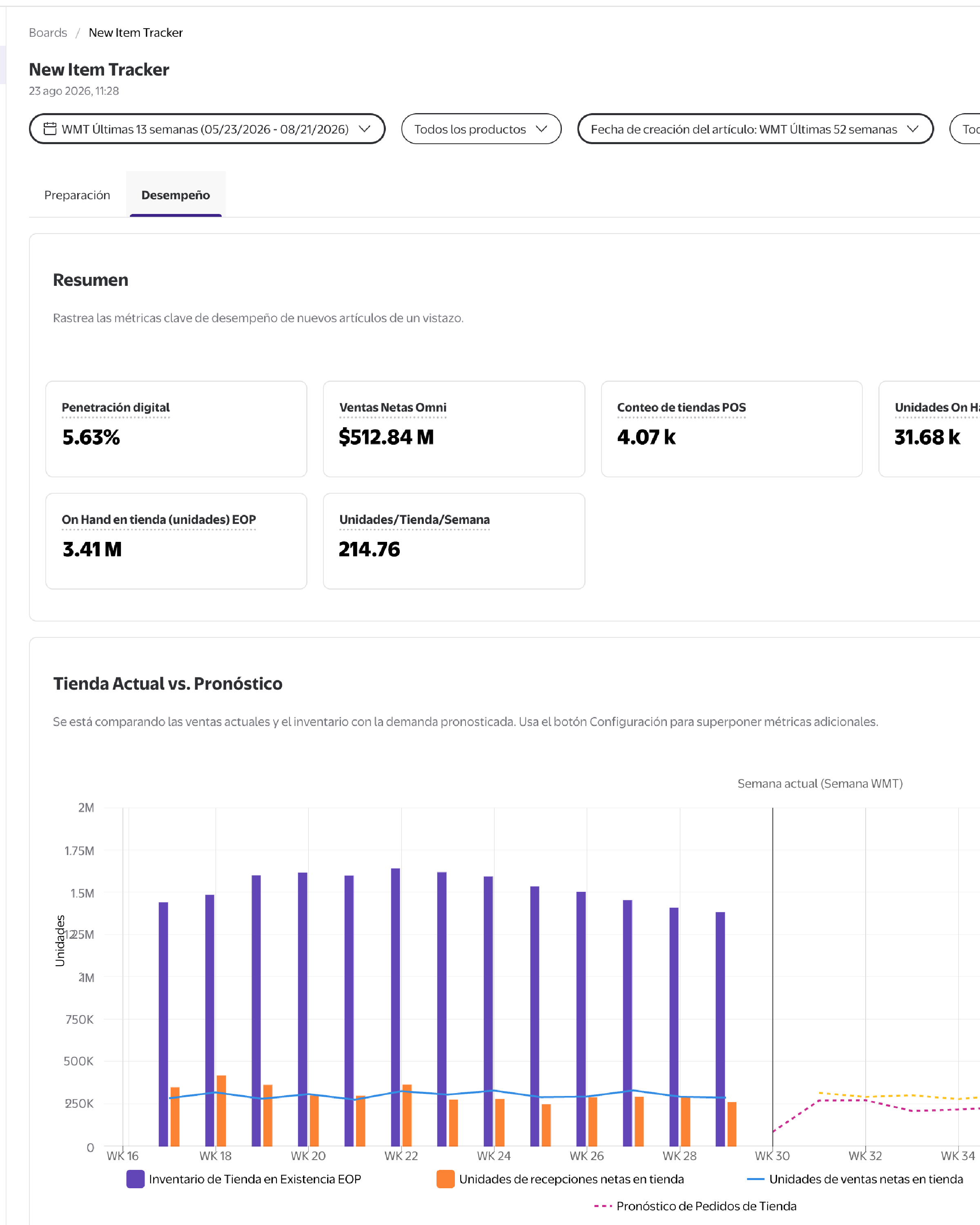980x1225 pixels.
Task: Go to Boards breadcrumb link
Action: pos(48,33)
